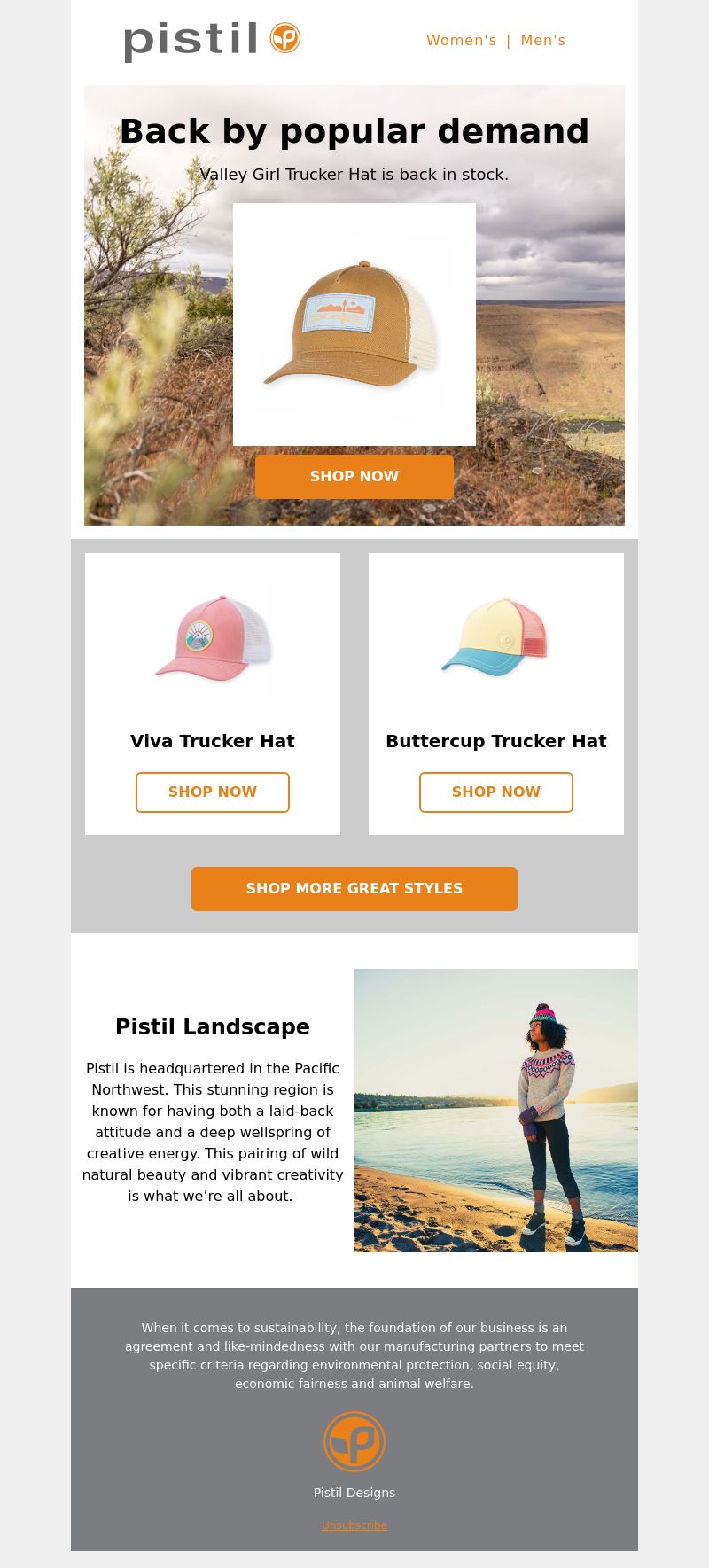Click Shop More Great Styles button
Image resolution: width=709 pixels, height=1568 pixels.
tap(354, 889)
